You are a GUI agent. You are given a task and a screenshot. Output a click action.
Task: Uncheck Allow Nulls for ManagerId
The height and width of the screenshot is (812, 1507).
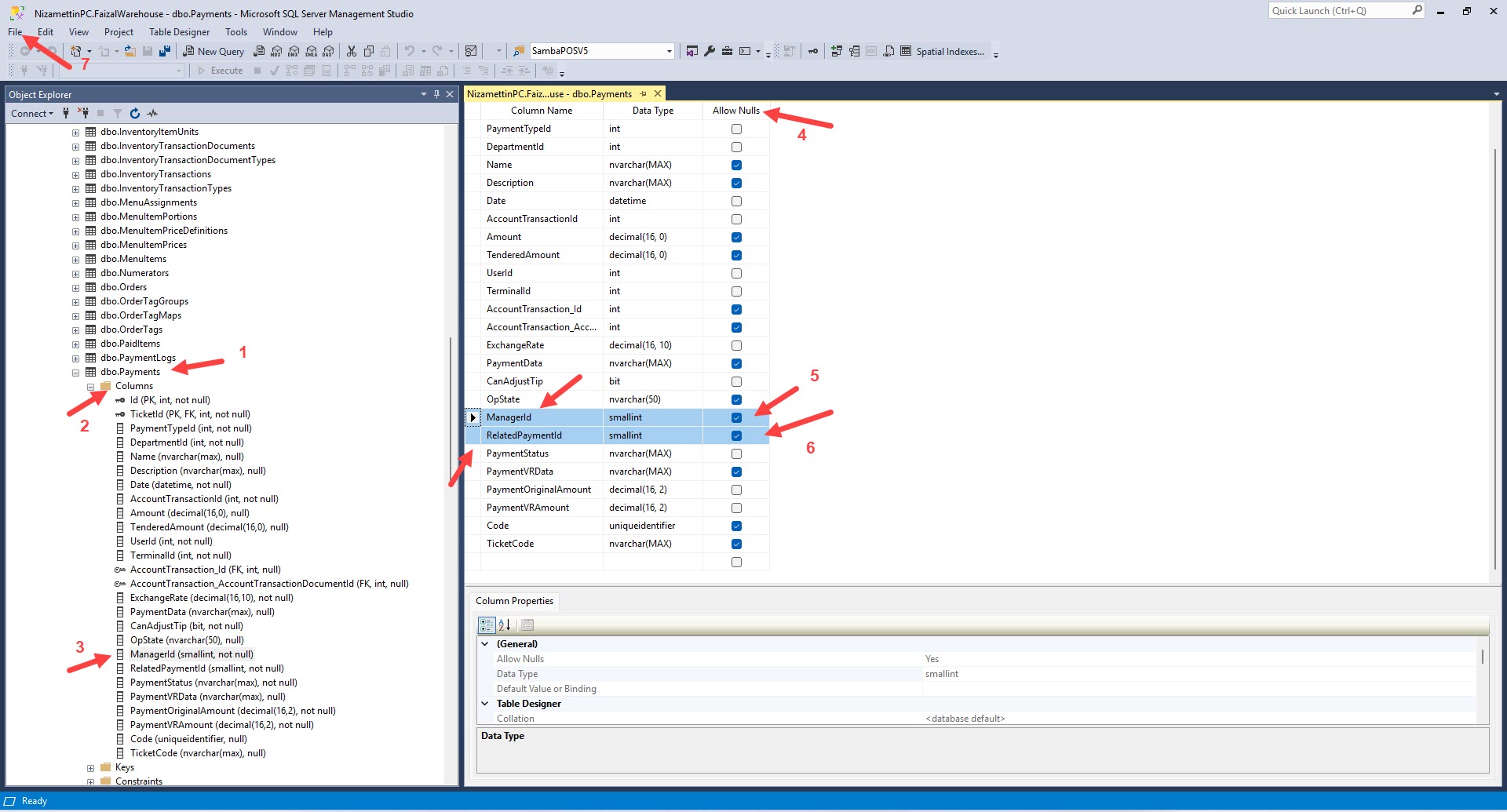(736, 418)
